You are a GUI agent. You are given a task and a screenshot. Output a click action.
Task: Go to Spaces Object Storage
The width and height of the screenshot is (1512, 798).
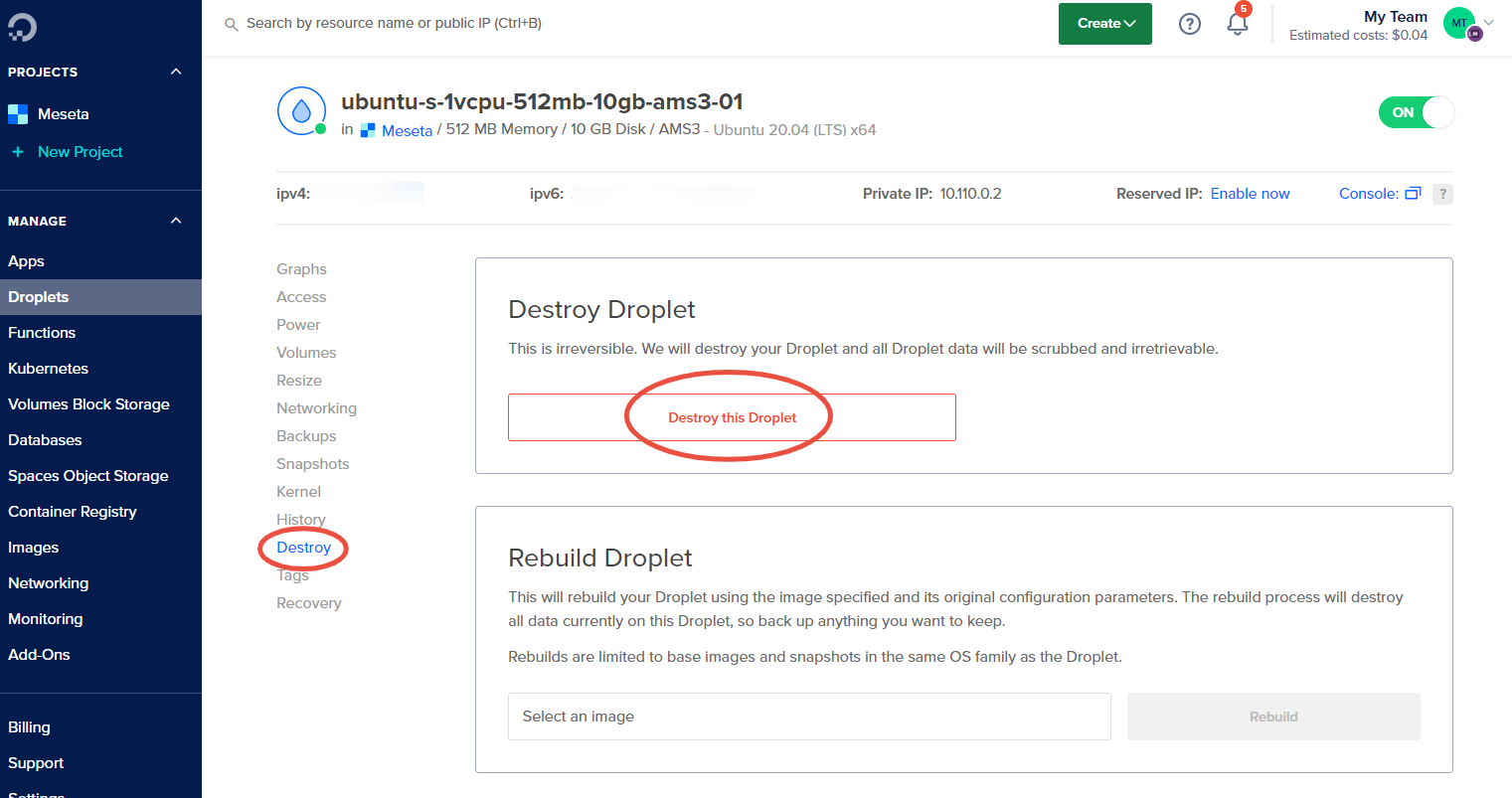[x=87, y=476]
